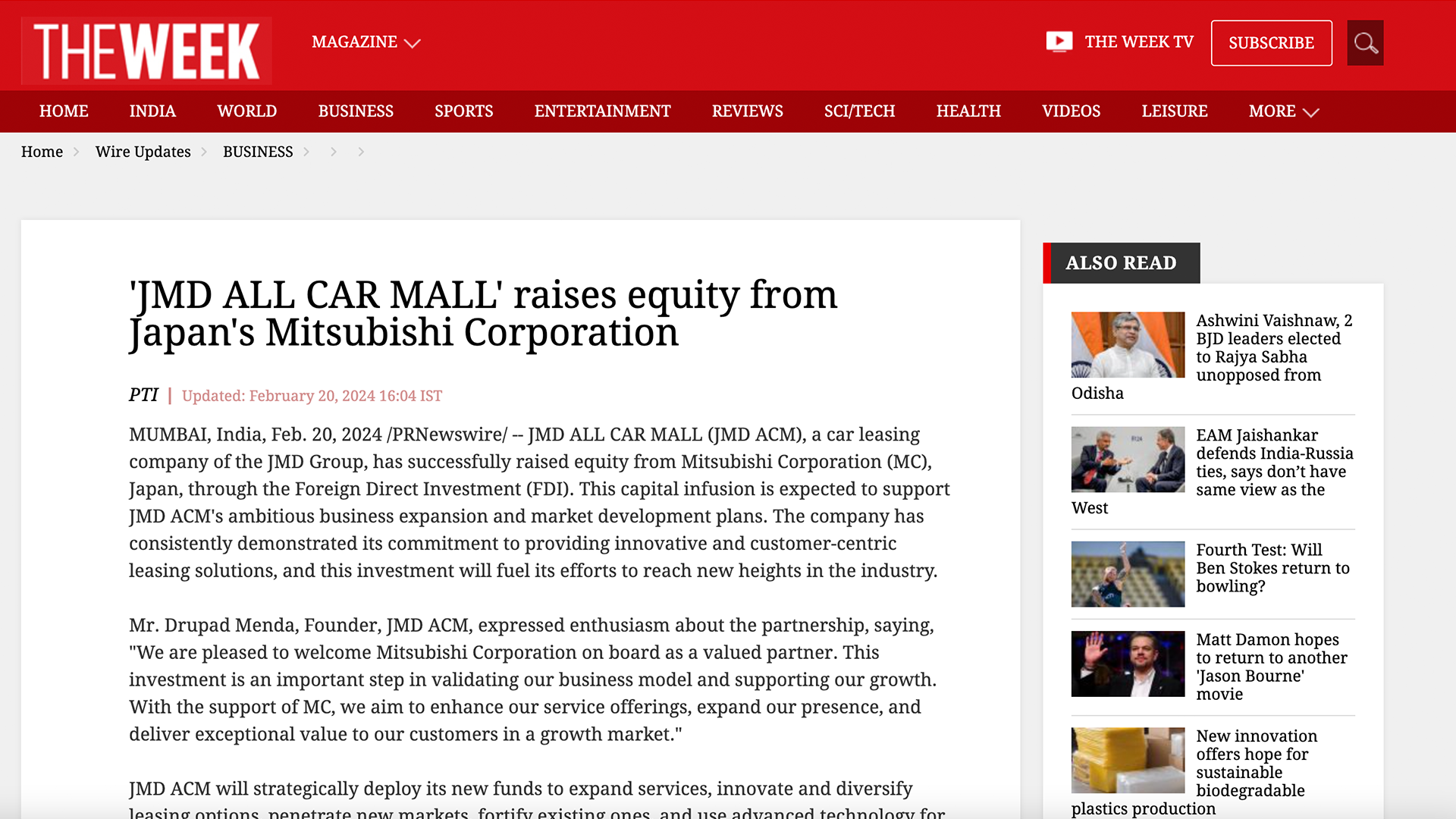This screenshot has height=819, width=1456.
Task: Click The Week TV play icon
Action: point(1059,42)
